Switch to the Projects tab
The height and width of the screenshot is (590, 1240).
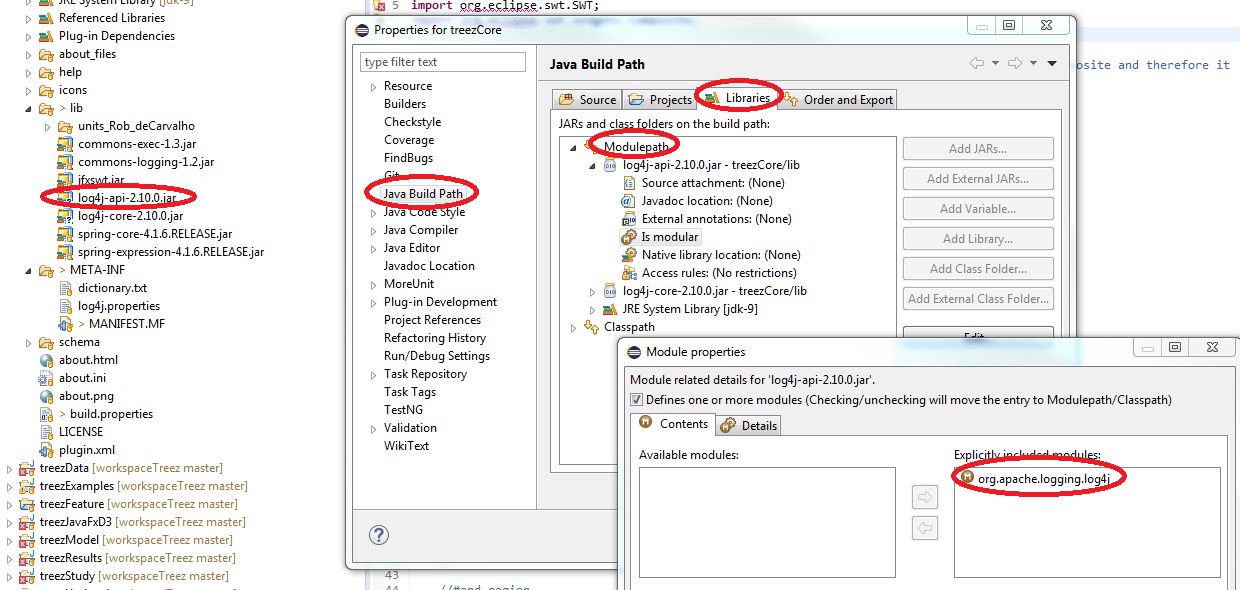[x=660, y=99]
